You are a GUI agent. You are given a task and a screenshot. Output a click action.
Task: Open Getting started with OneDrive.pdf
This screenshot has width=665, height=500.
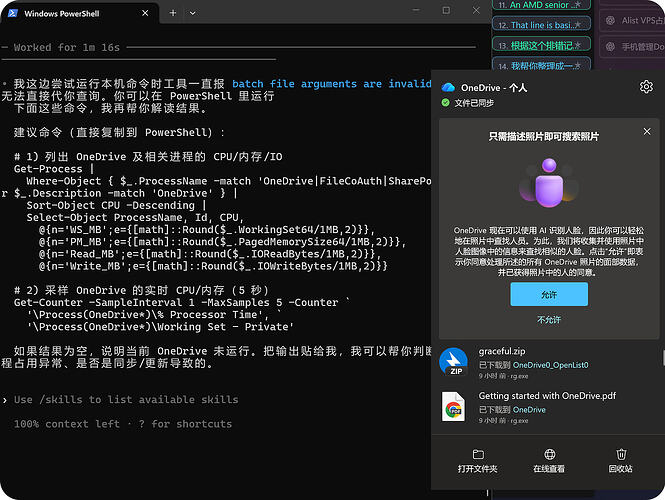547,396
